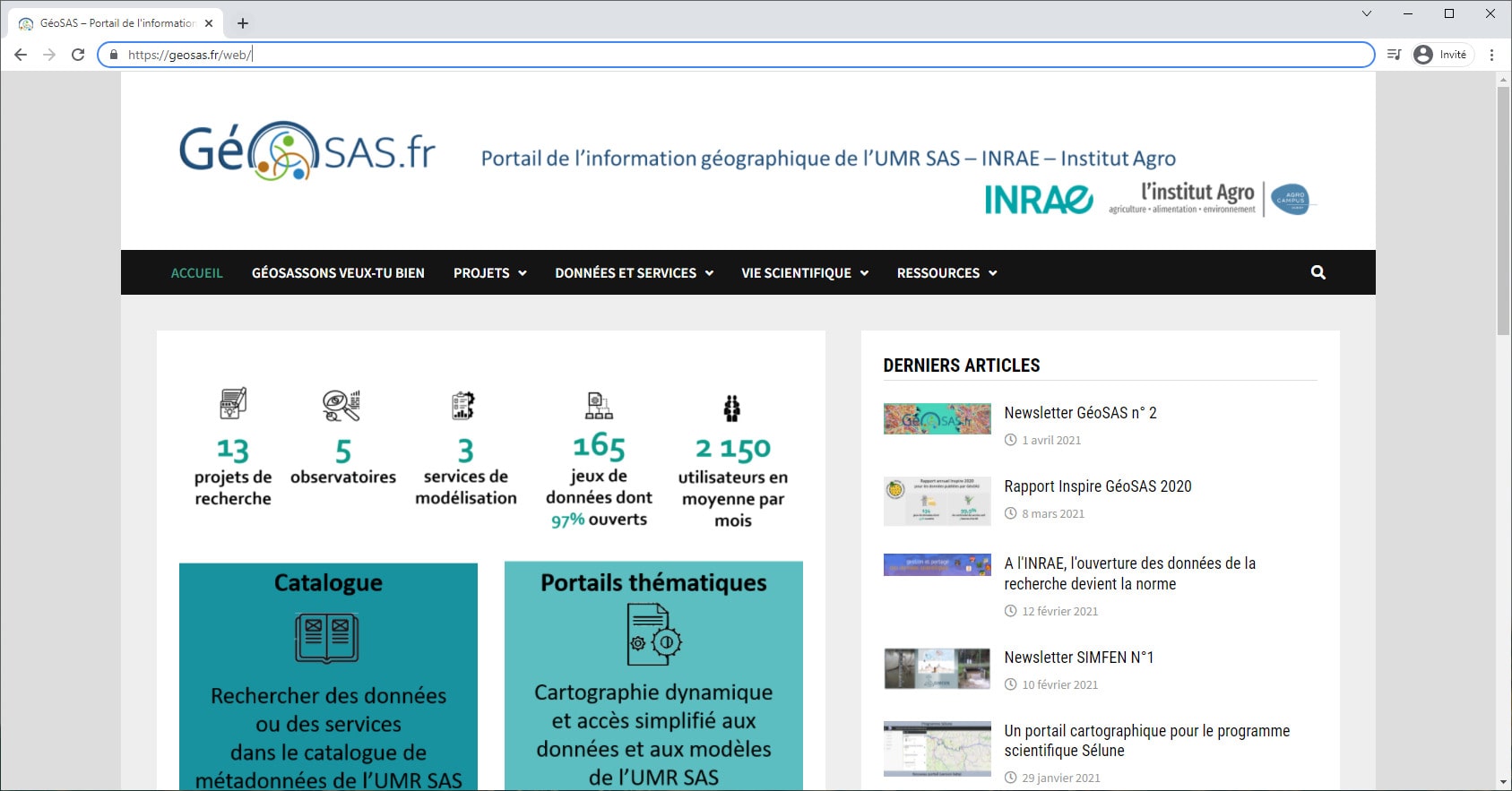Open the Invité profile button
The height and width of the screenshot is (791, 1512).
[1442, 55]
